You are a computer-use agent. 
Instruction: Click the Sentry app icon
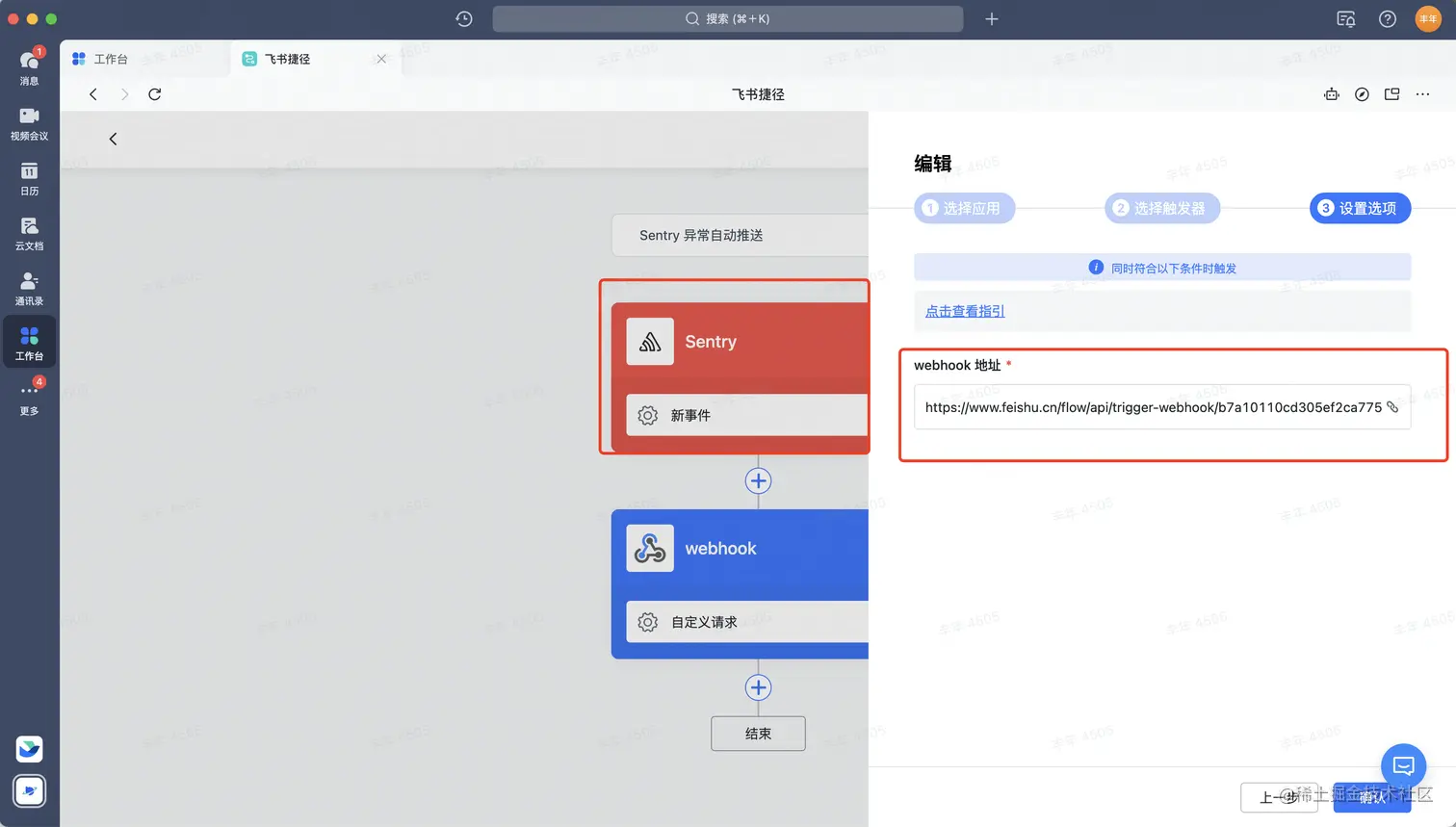650,342
